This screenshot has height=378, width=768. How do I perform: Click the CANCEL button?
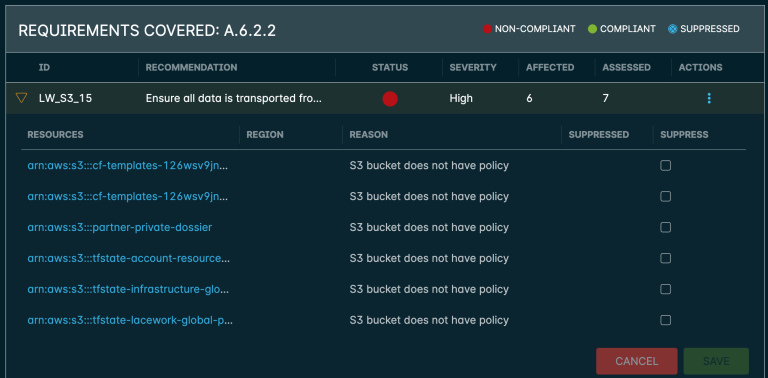636,361
